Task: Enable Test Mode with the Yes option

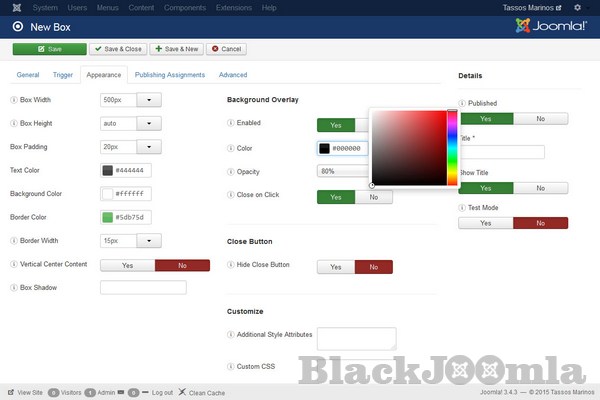Action: (486, 223)
